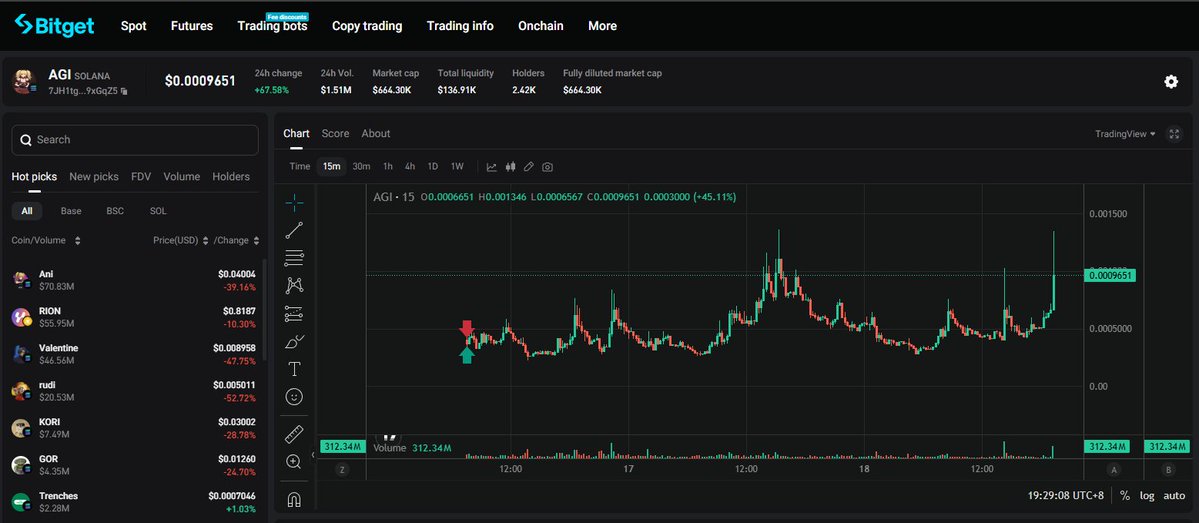
Task: Open the Trading bots menu
Action: tap(272, 26)
